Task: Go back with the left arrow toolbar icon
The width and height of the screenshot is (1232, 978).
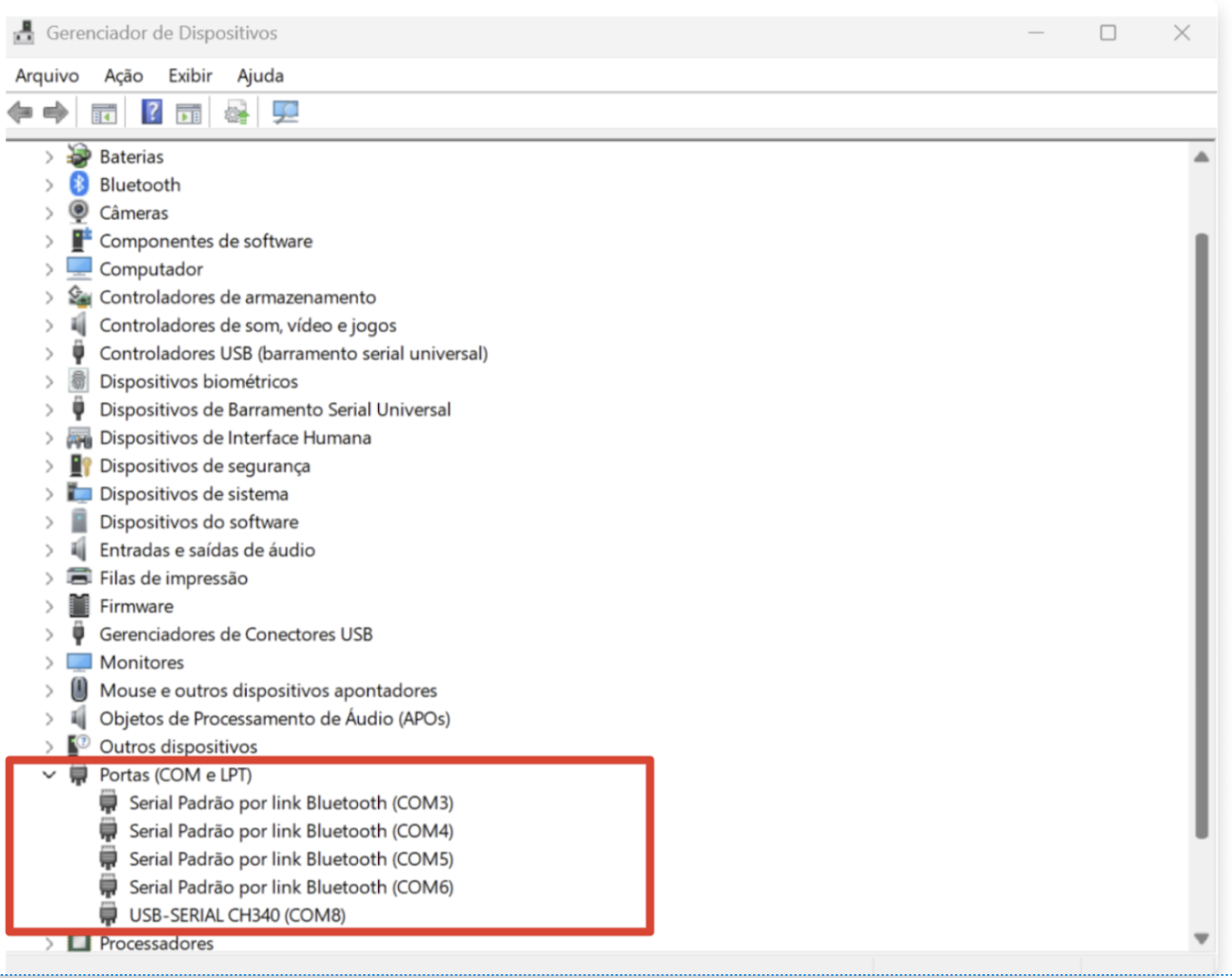Action: (20, 112)
